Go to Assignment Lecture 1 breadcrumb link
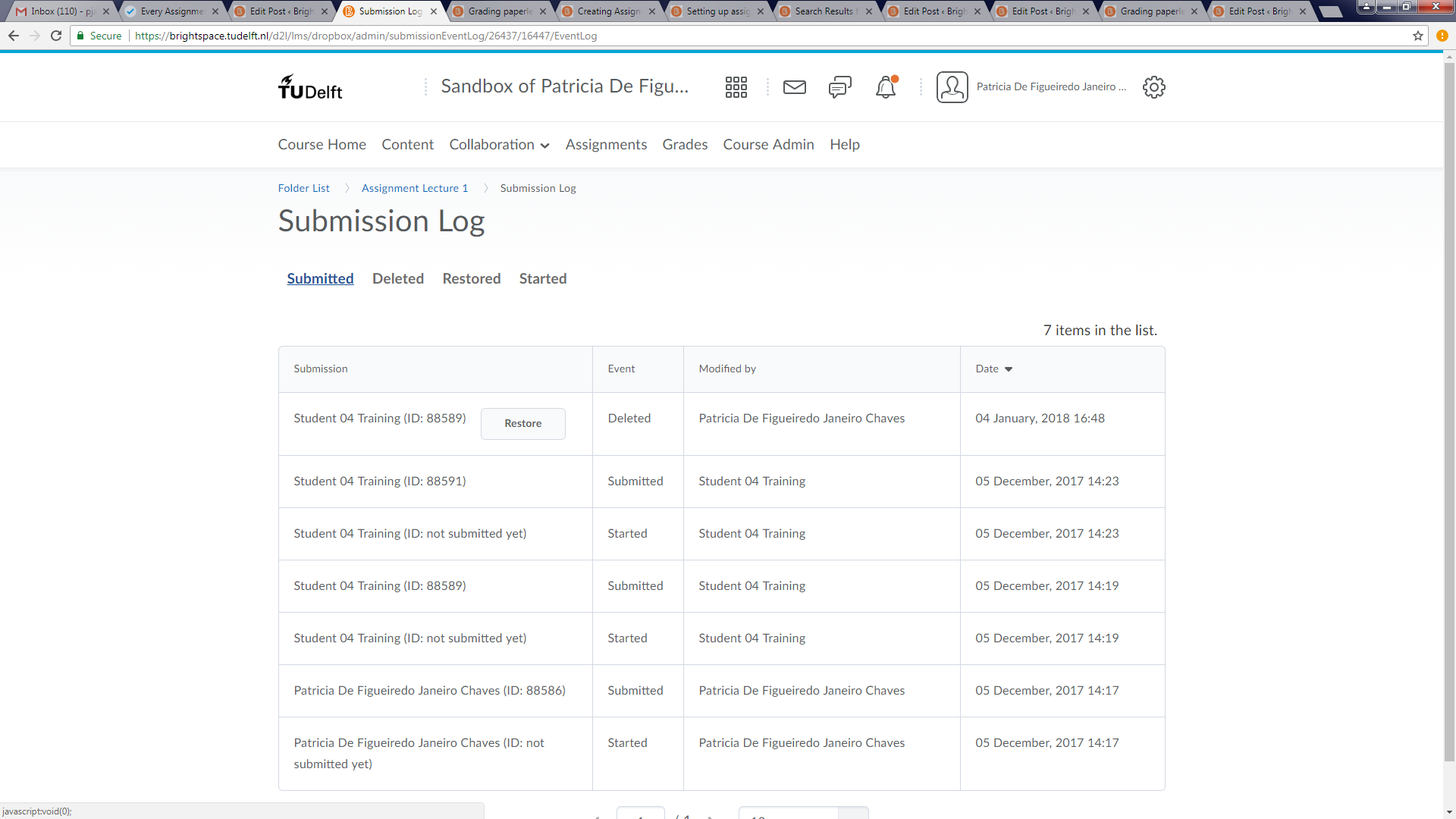The image size is (1456, 819). 414,188
